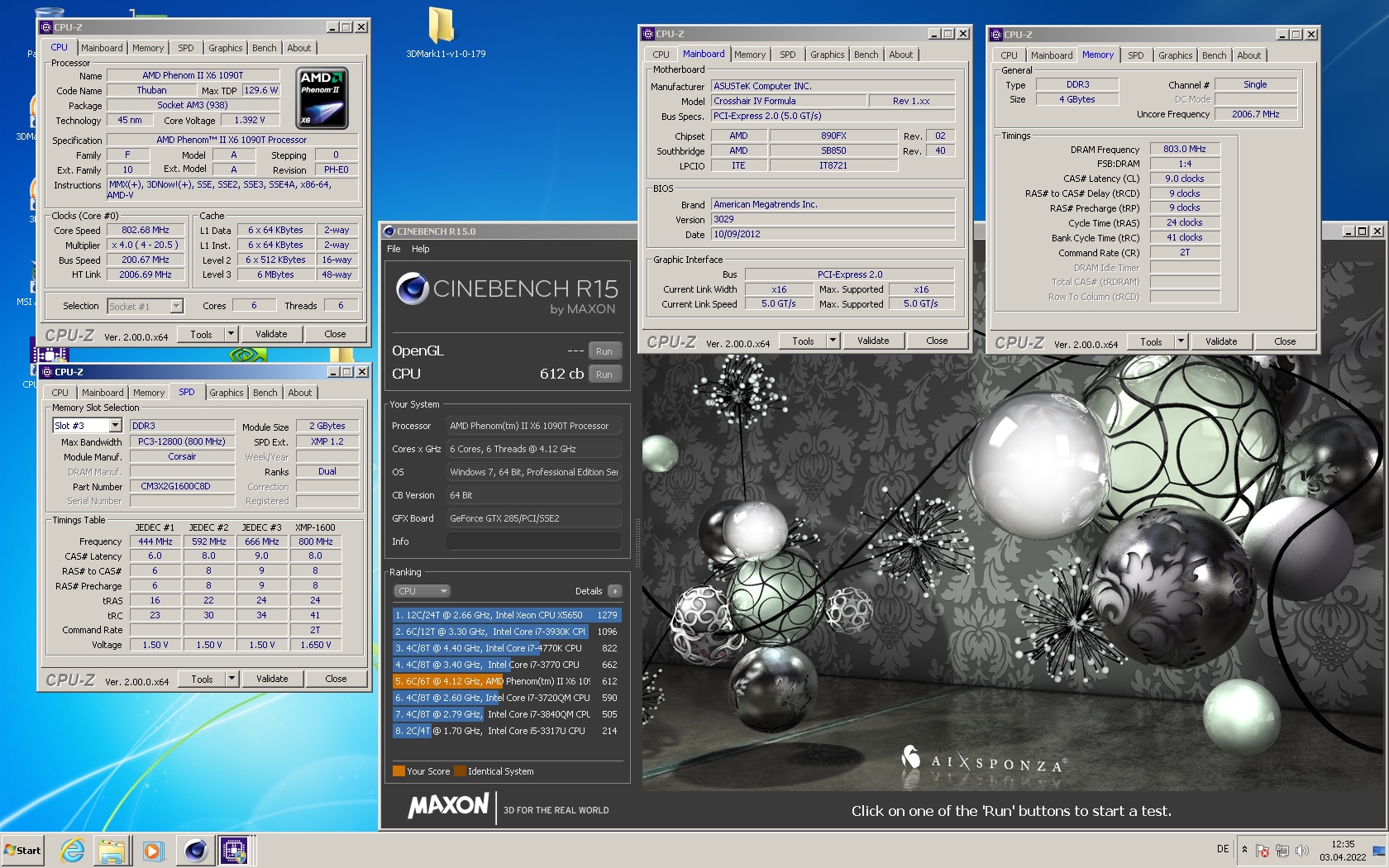Click the Your Score orange legend swatch

[399, 771]
